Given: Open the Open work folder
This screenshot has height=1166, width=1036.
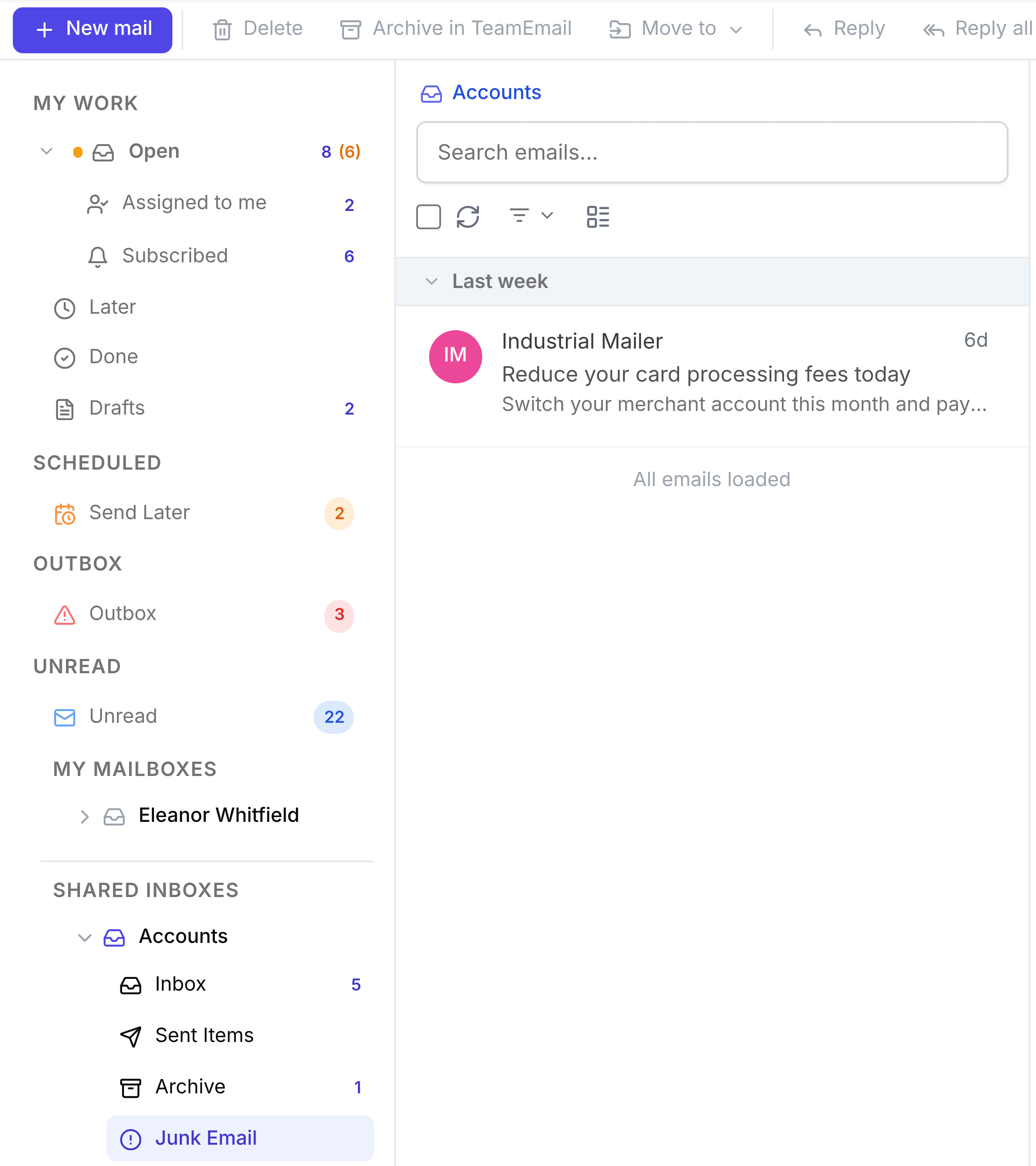Looking at the screenshot, I should pyautogui.click(x=154, y=151).
